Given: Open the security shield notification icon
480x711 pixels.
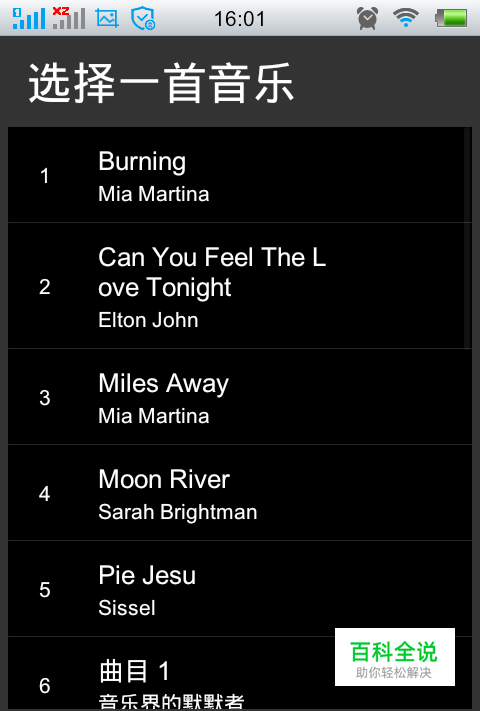Looking at the screenshot, I should (x=143, y=19).
